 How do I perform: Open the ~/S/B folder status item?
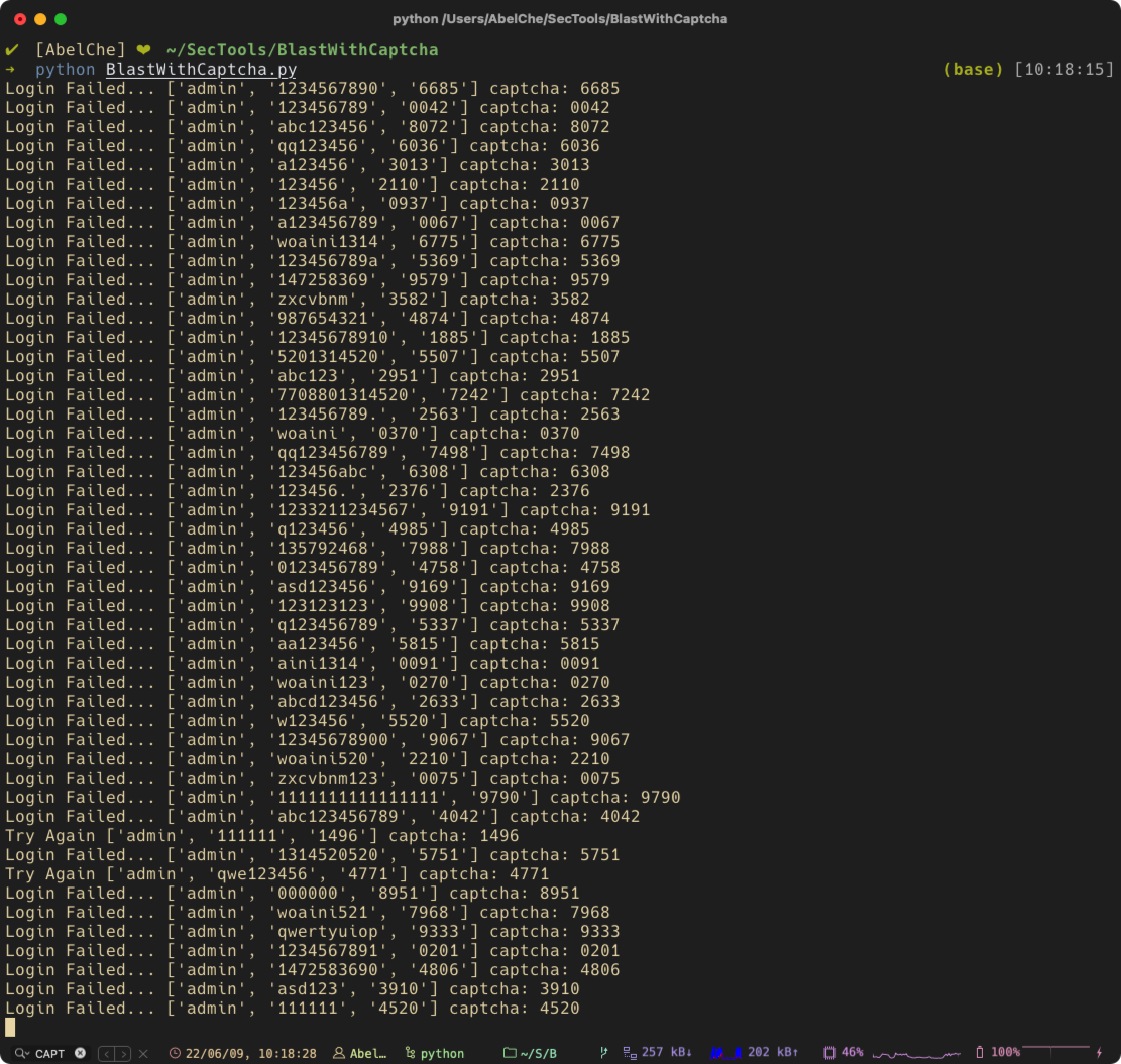(530, 1054)
